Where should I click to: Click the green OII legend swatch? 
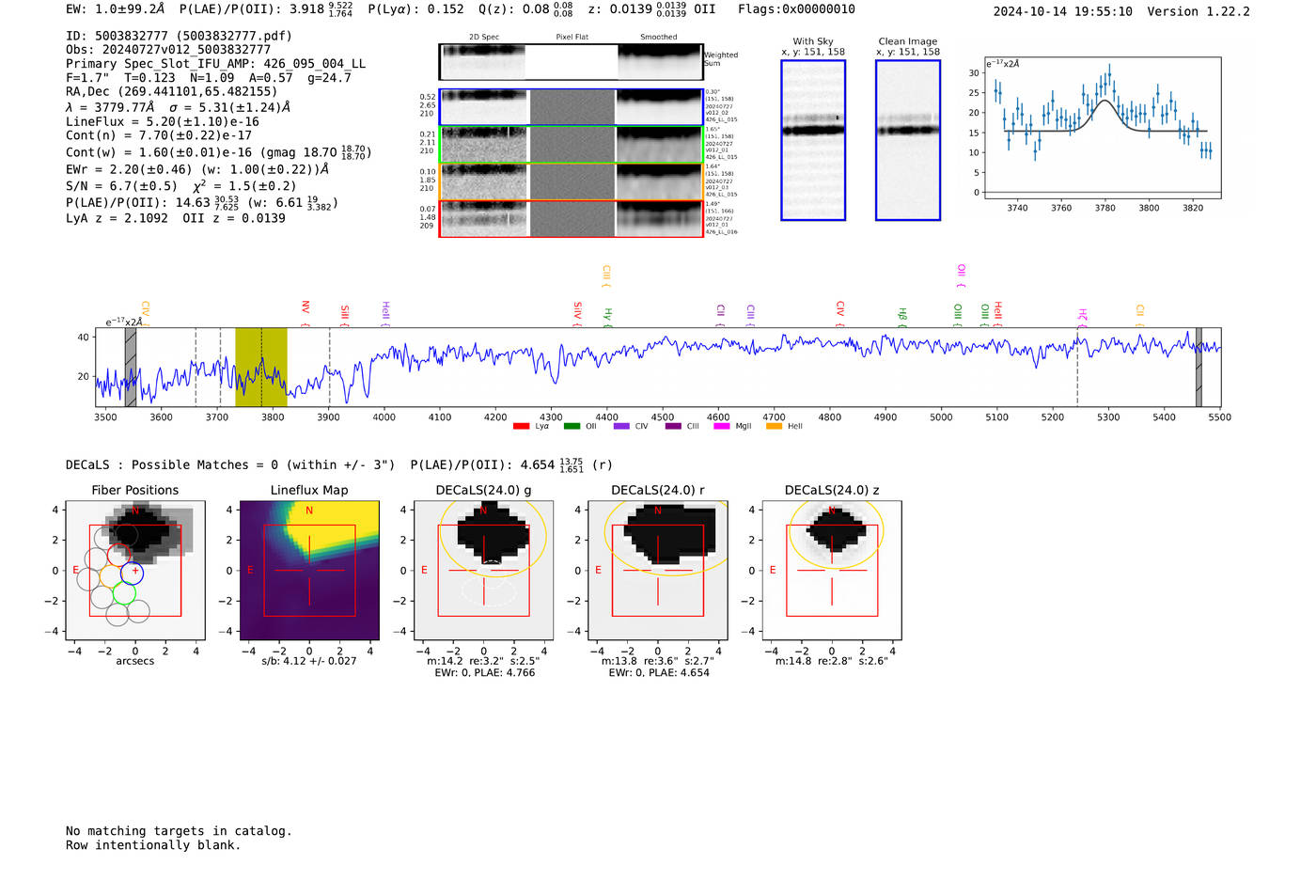[x=572, y=426]
